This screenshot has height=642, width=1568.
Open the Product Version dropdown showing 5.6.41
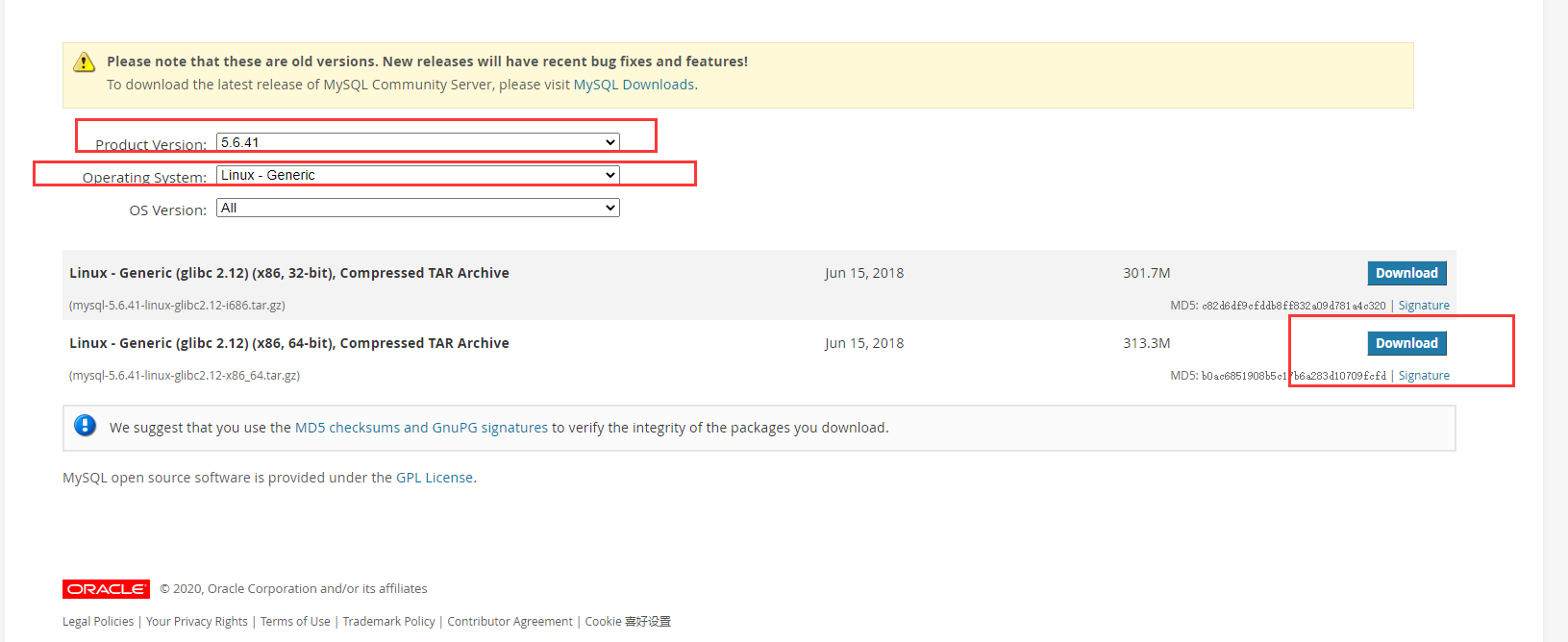[418, 142]
